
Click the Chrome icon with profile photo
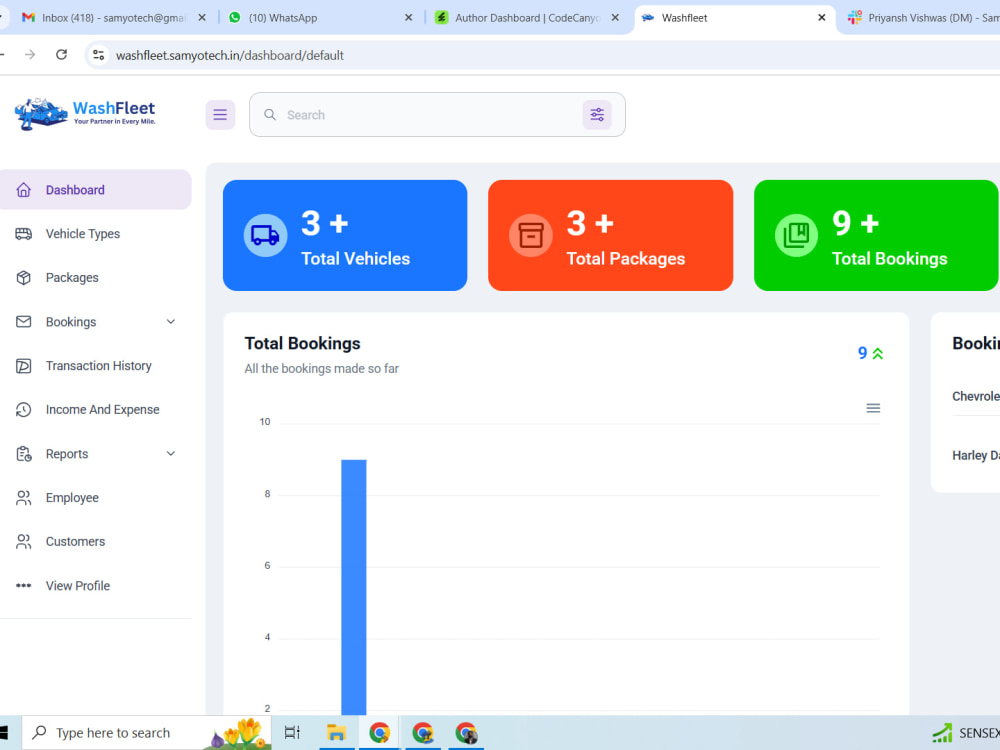466,733
